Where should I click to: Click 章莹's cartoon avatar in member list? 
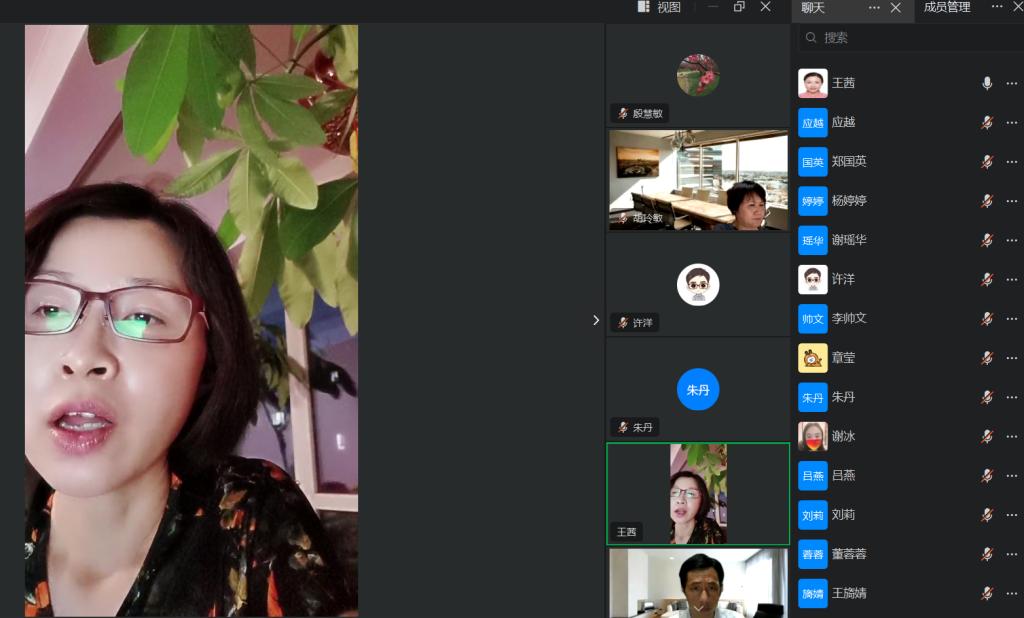[x=813, y=358]
